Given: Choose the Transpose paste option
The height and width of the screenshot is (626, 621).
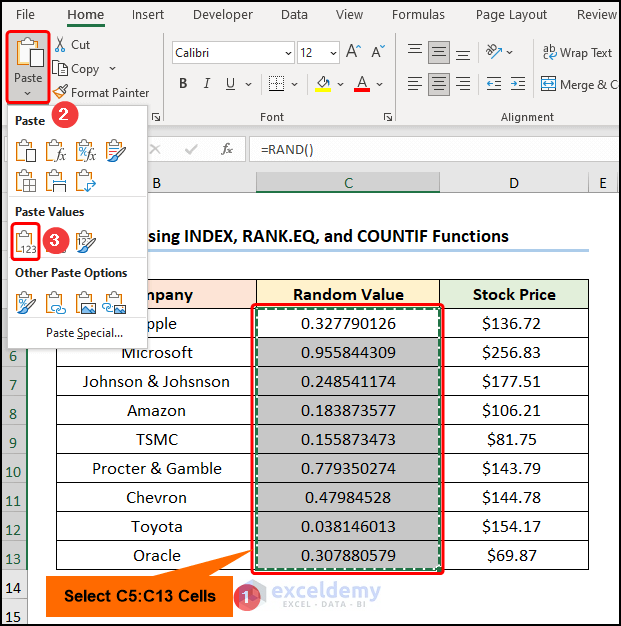Looking at the screenshot, I should pos(85,181).
